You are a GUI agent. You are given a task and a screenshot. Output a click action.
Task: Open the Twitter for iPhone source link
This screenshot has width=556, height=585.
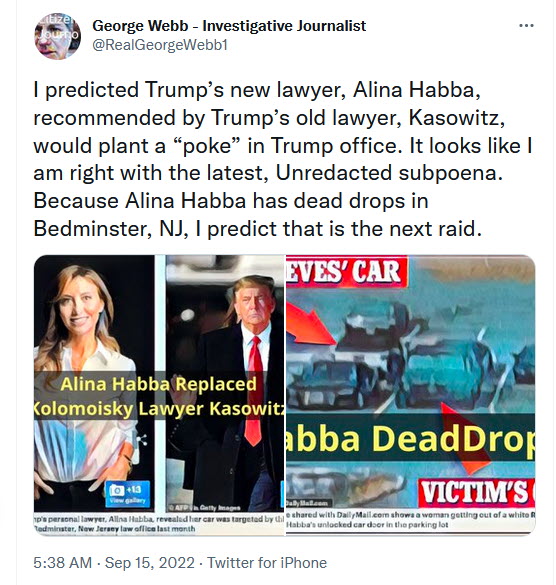pos(267,563)
